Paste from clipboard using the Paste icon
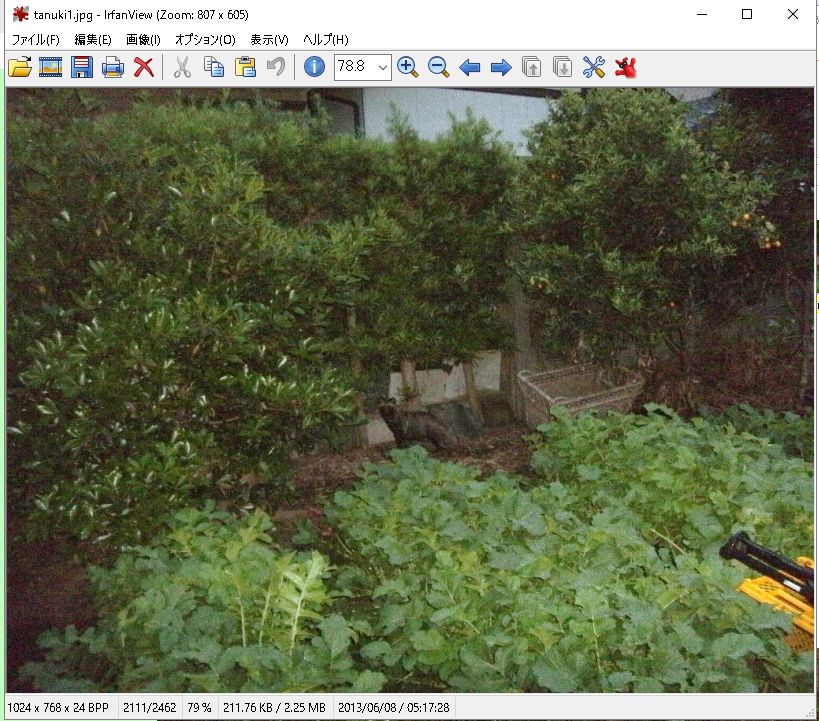This screenshot has height=721, width=819. click(244, 68)
